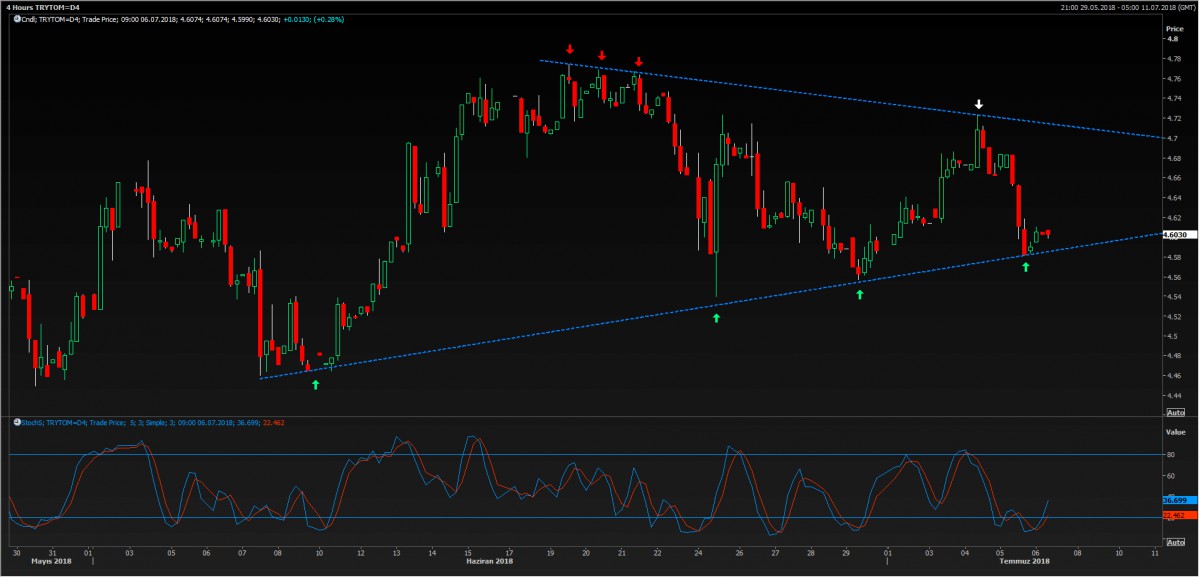The image size is (1200, 578).
Task: Click the Price axis header label
Action: click(1174, 29)
